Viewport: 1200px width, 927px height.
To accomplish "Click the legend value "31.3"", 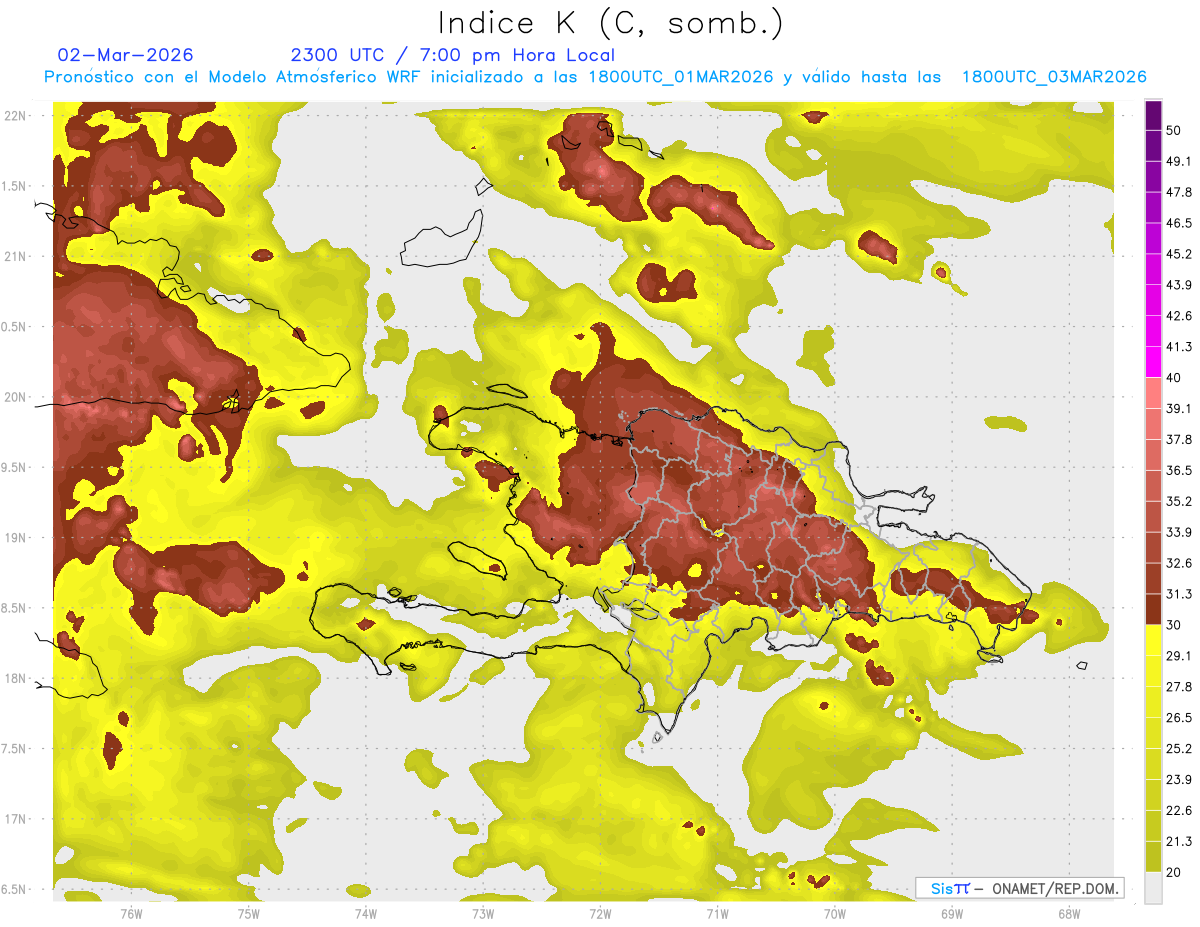I will pyautogui.click(x=1179, y=594).
